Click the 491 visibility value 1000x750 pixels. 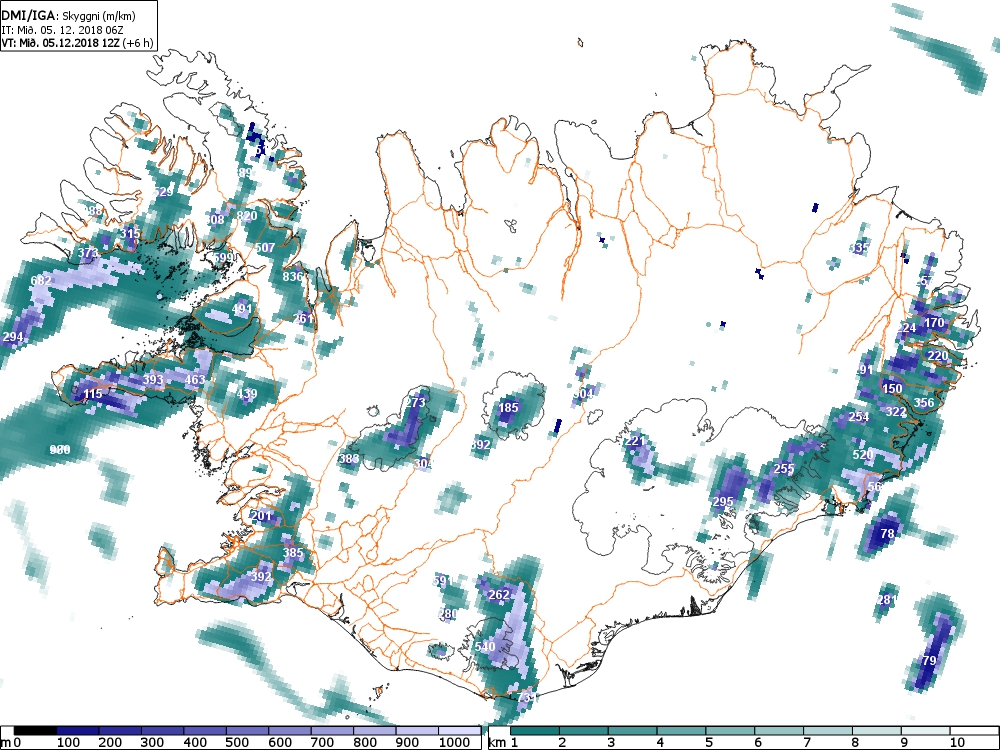pyautogui.click(x=242, y=309)
